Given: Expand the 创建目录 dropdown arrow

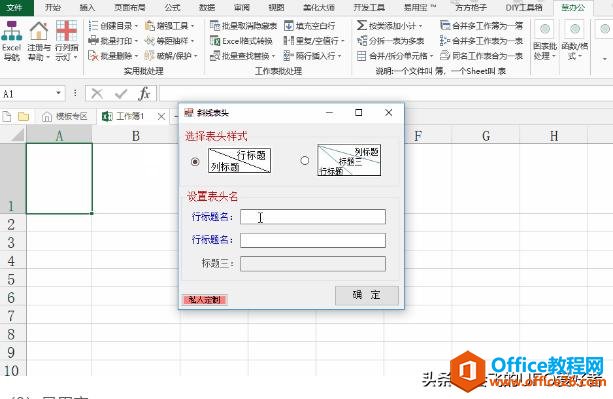Looking at the screenshot, I should pyautogui.click(x=136, y=26).
